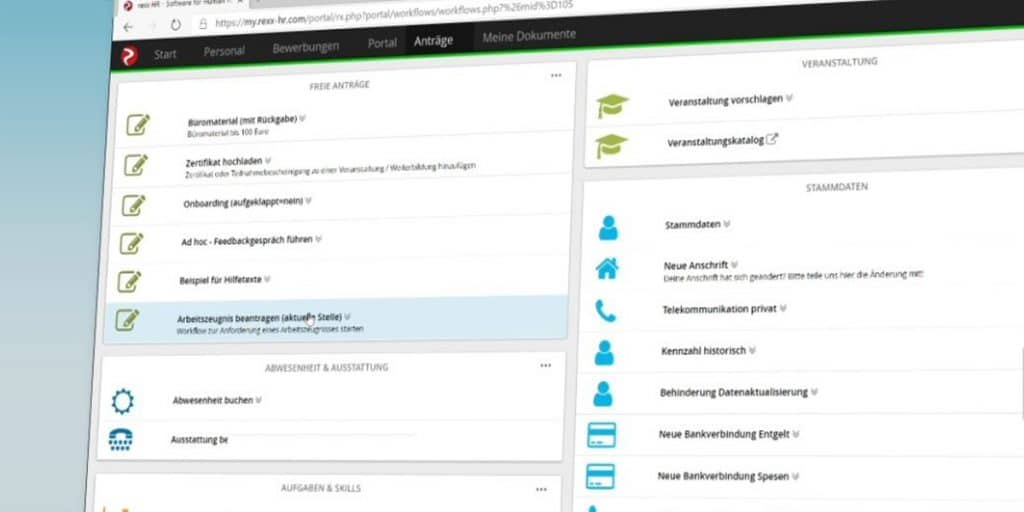Click the house icon for Neue Anschrift
Screen dimensions: 1024x512
[607, 268]
